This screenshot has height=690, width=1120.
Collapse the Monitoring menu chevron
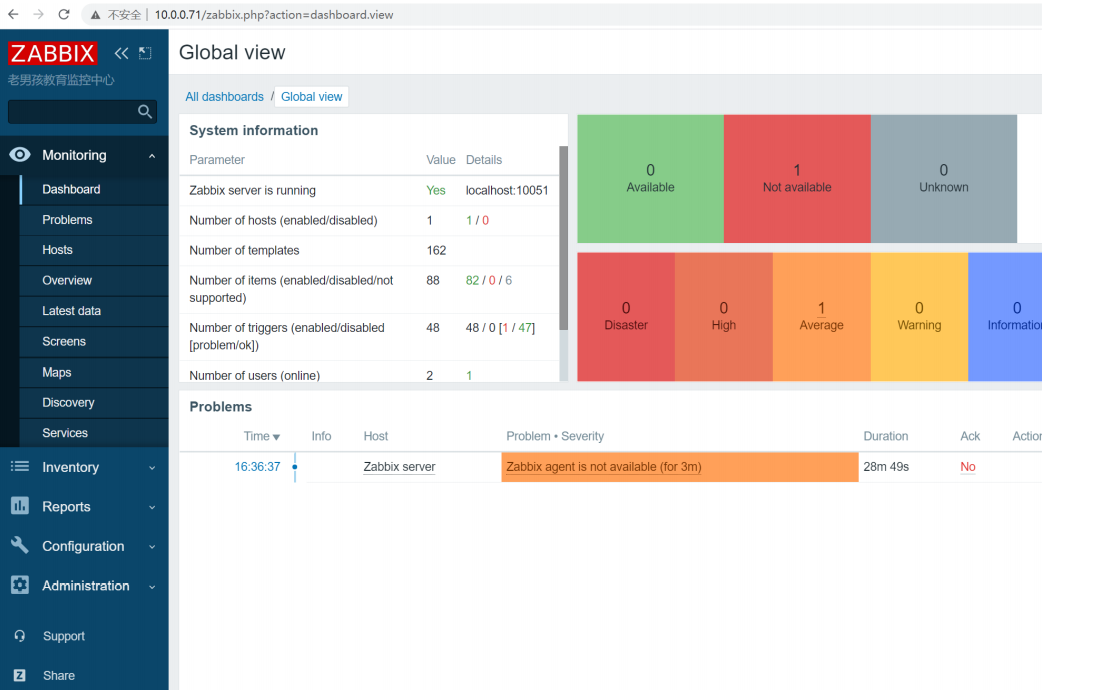coord(152,156)
